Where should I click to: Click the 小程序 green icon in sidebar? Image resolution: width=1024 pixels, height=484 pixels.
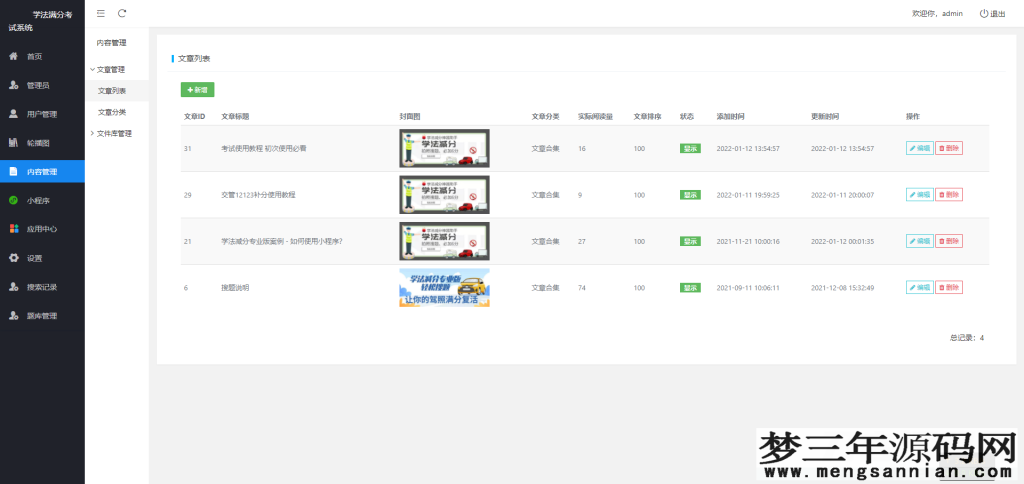[x=13, y=200]
